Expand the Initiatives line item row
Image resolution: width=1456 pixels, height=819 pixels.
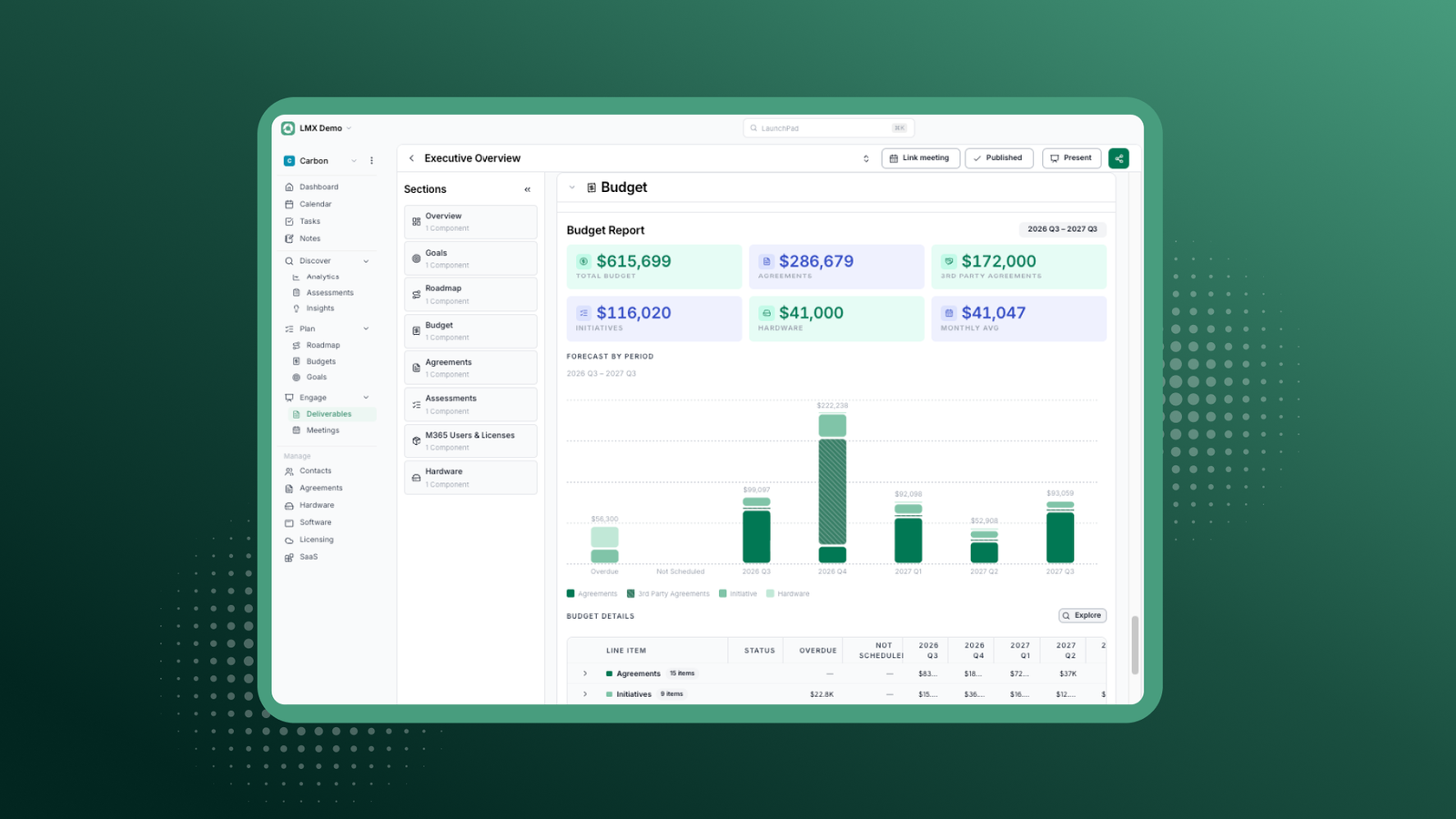[585, 694]
